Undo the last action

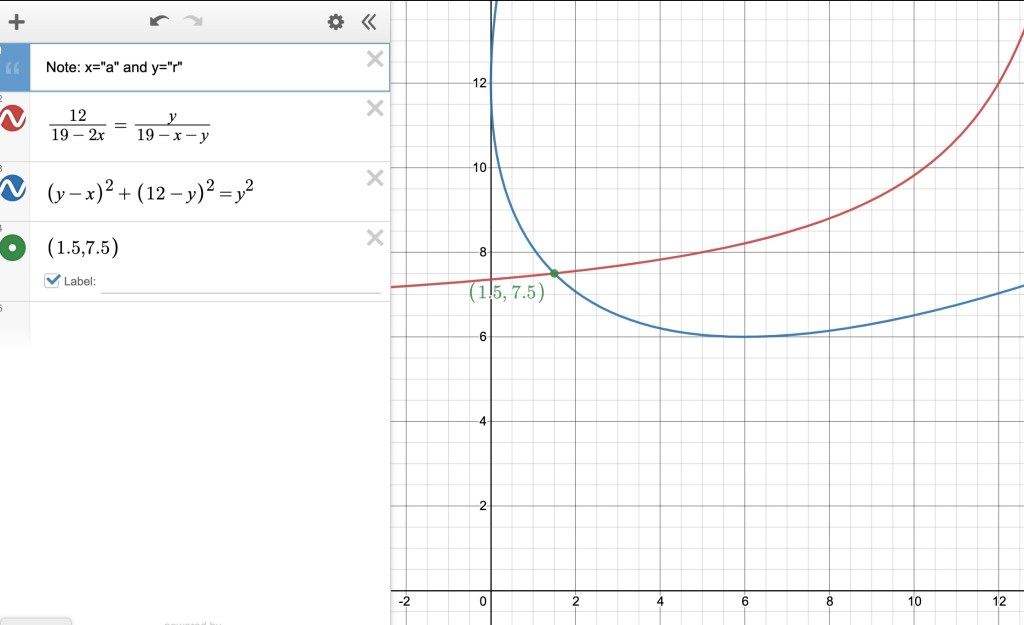tap(159, 21)
